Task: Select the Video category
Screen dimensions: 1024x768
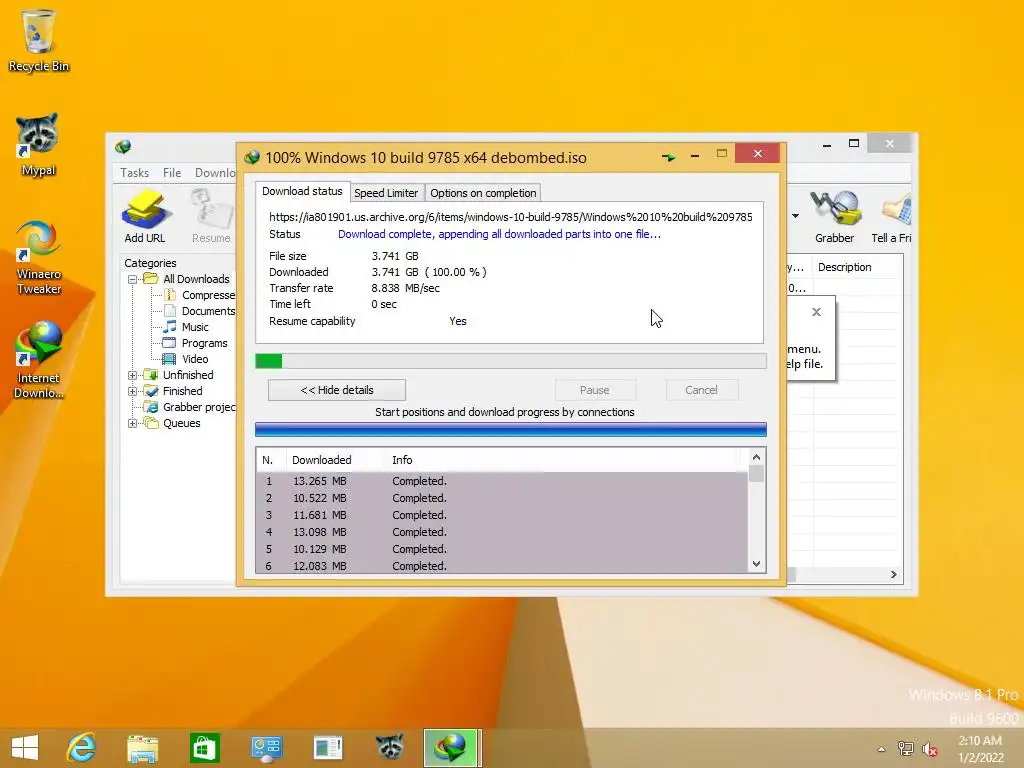Action: coord(186,359)
